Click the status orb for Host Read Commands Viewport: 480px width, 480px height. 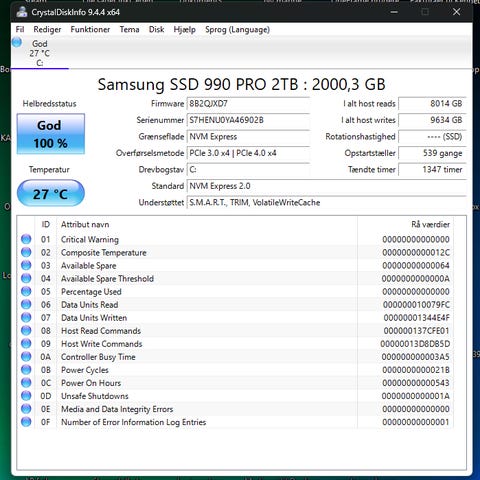point(26,330)
